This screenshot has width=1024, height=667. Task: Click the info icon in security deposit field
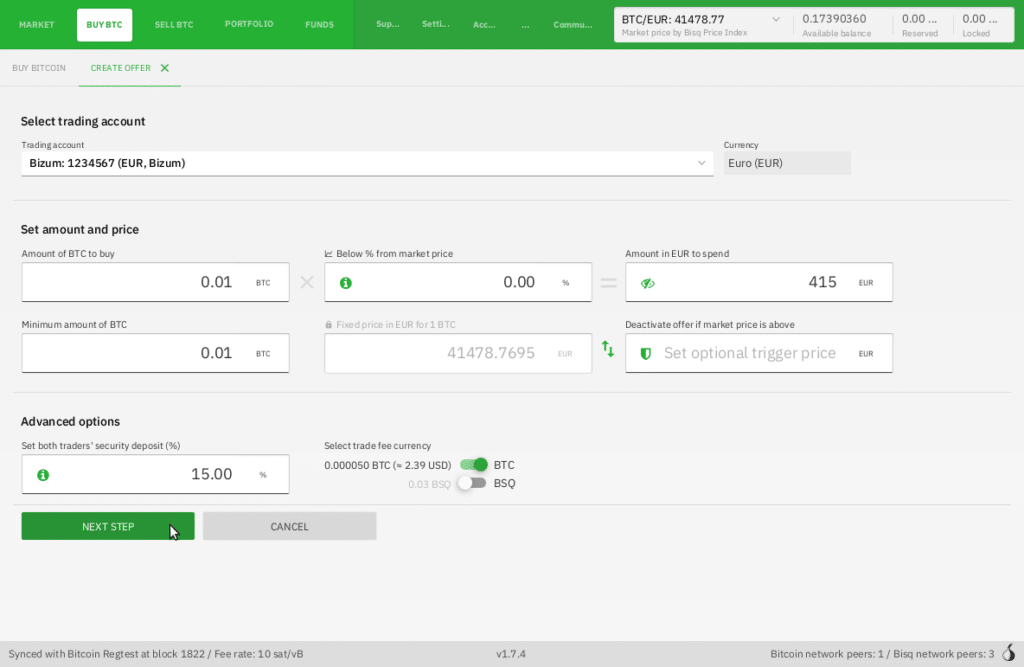click(43, 475)
